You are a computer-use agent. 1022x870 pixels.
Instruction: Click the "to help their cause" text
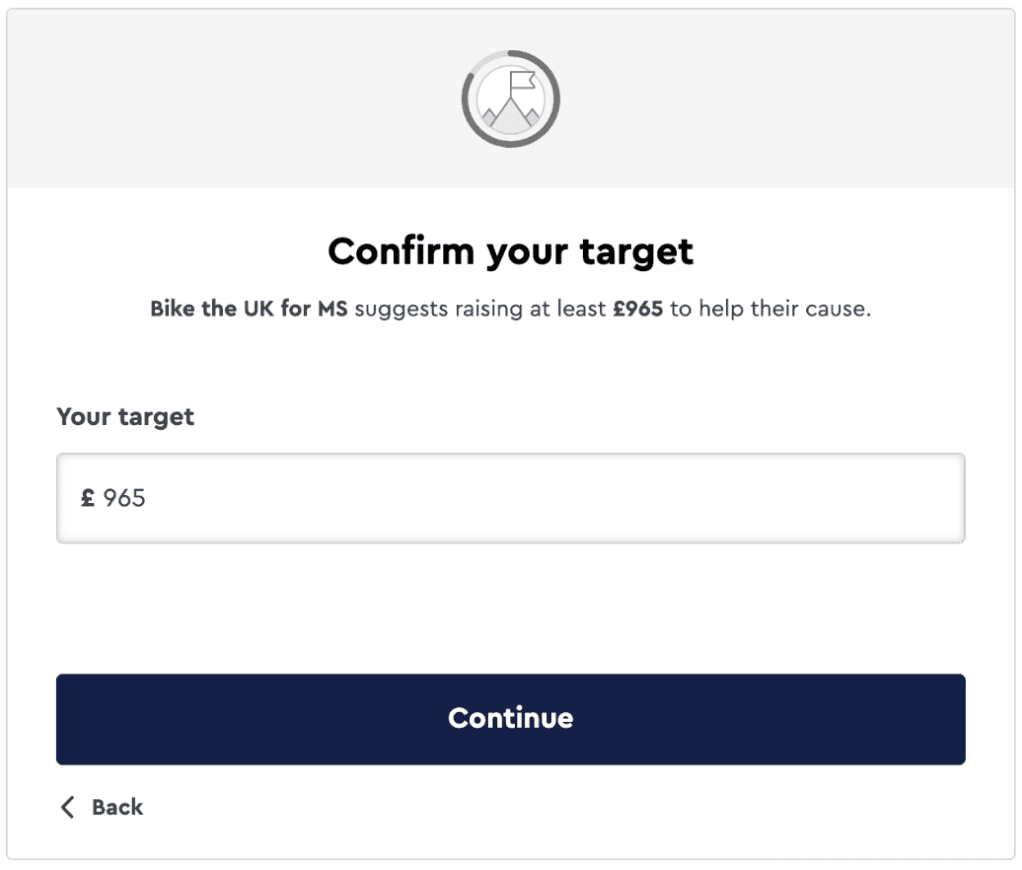pos(770,309)
